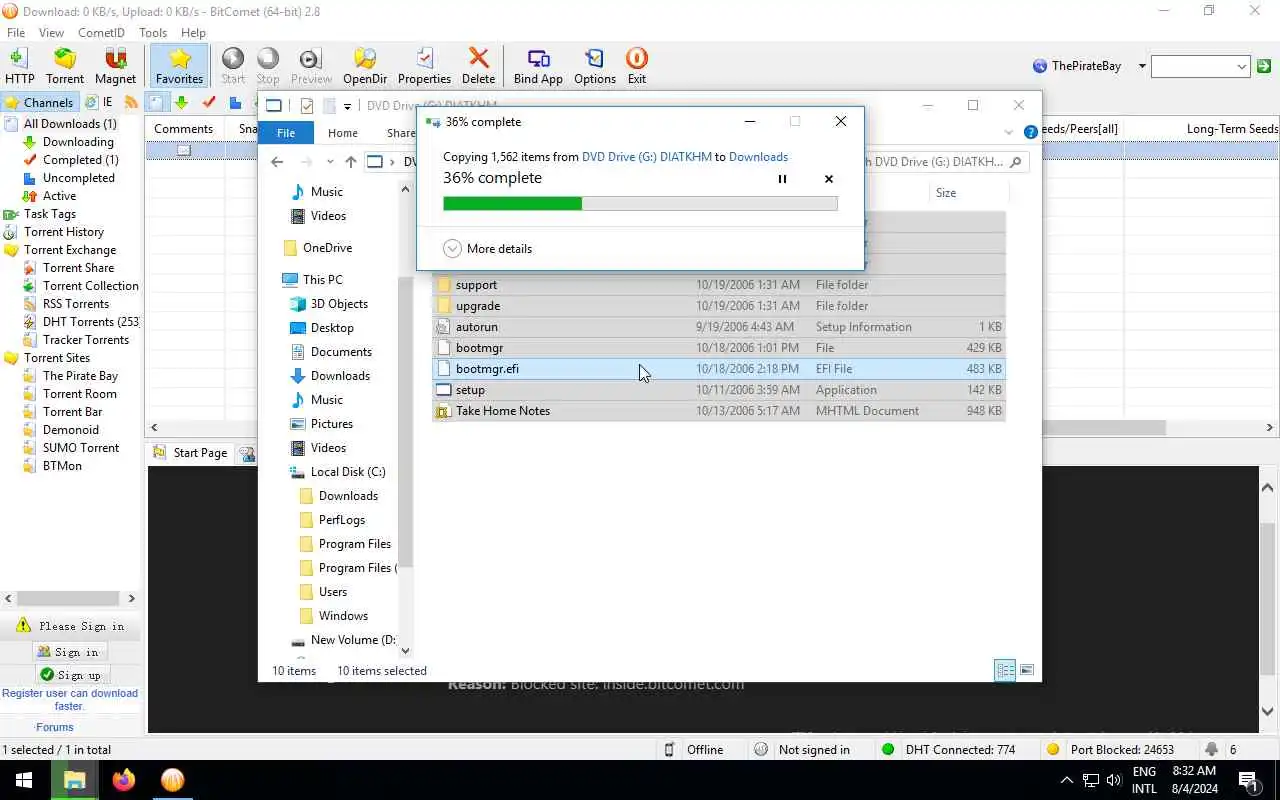Open BitComet Tools menu
1280x800 pixels.
point(153,33)
